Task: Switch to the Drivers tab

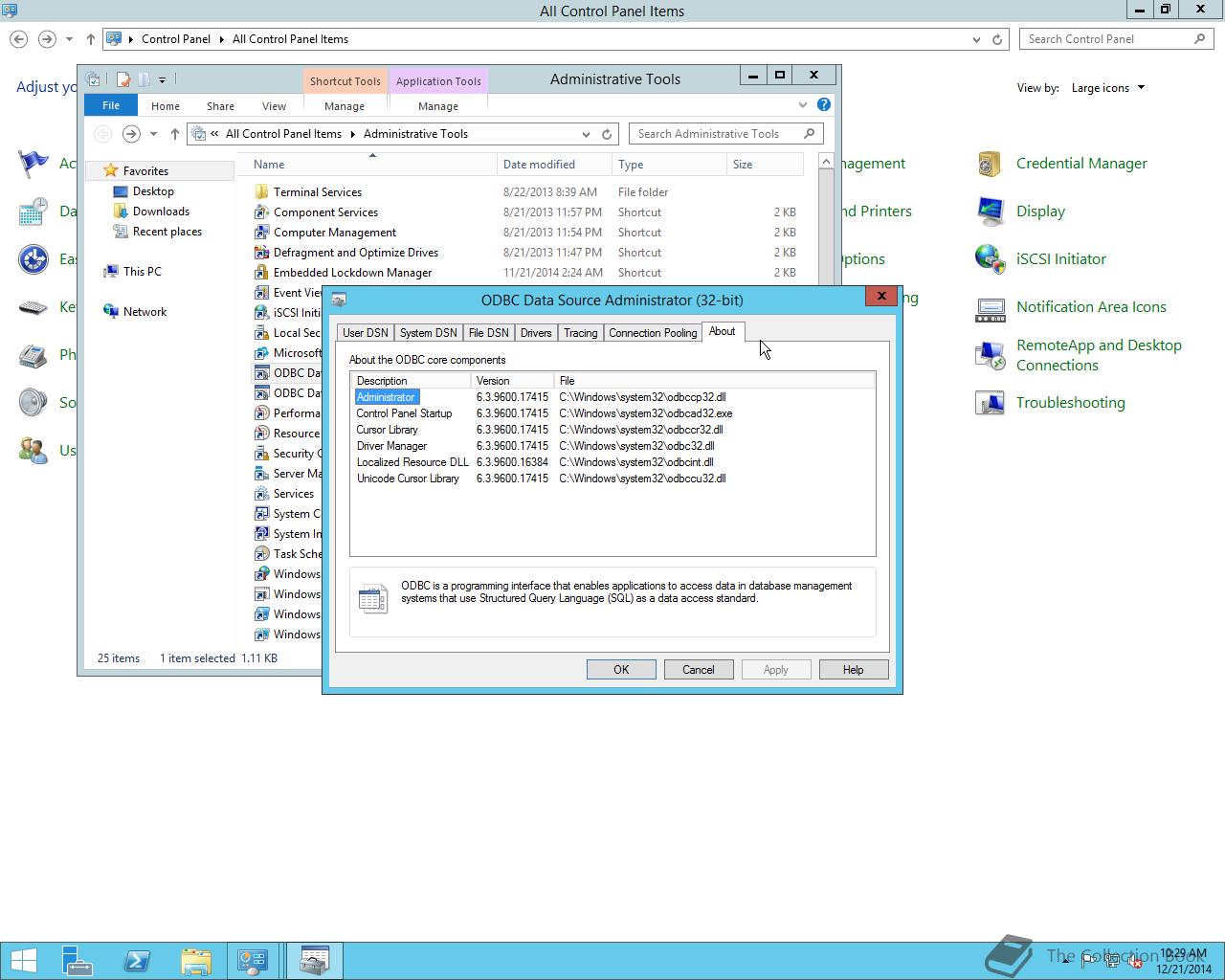Action: [x=536, y=333]
